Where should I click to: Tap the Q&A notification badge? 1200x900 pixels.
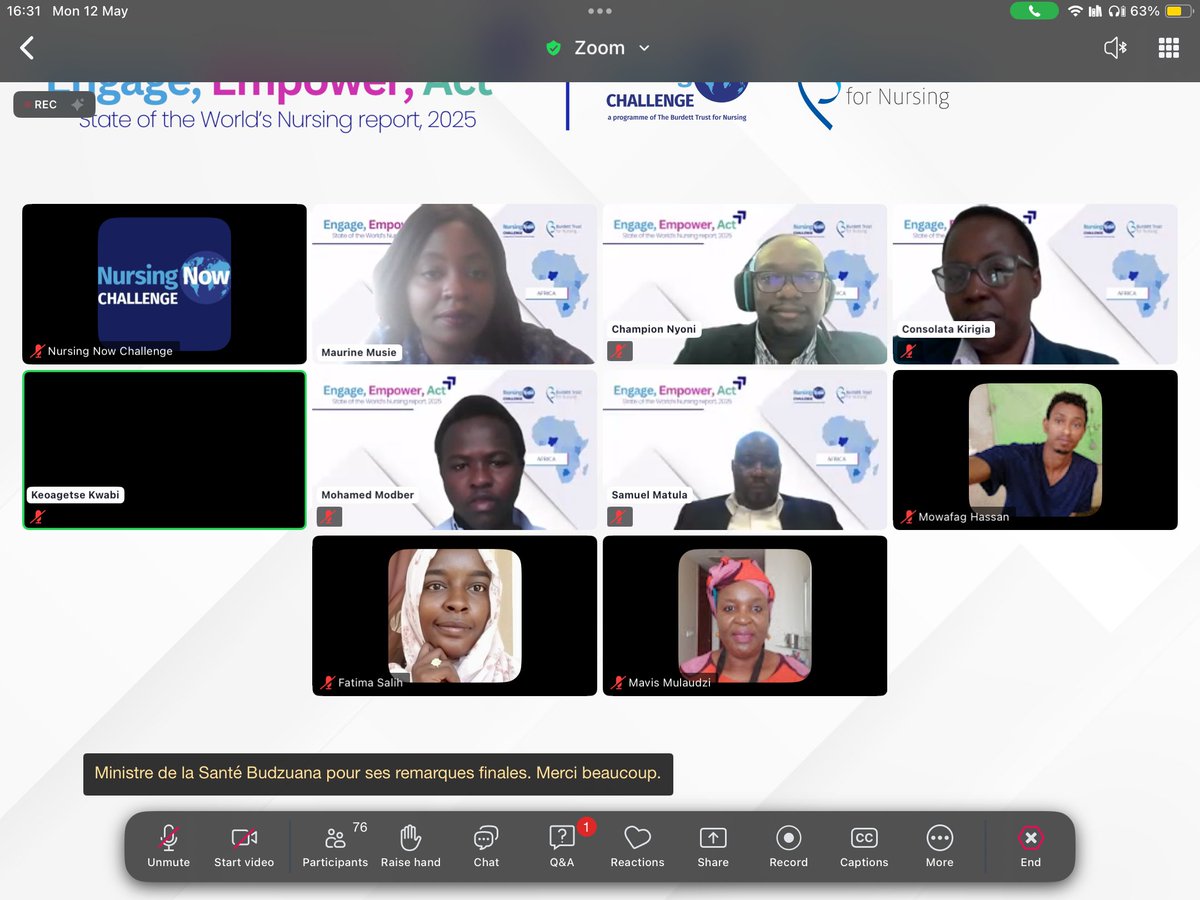click(x=586, y=827)
